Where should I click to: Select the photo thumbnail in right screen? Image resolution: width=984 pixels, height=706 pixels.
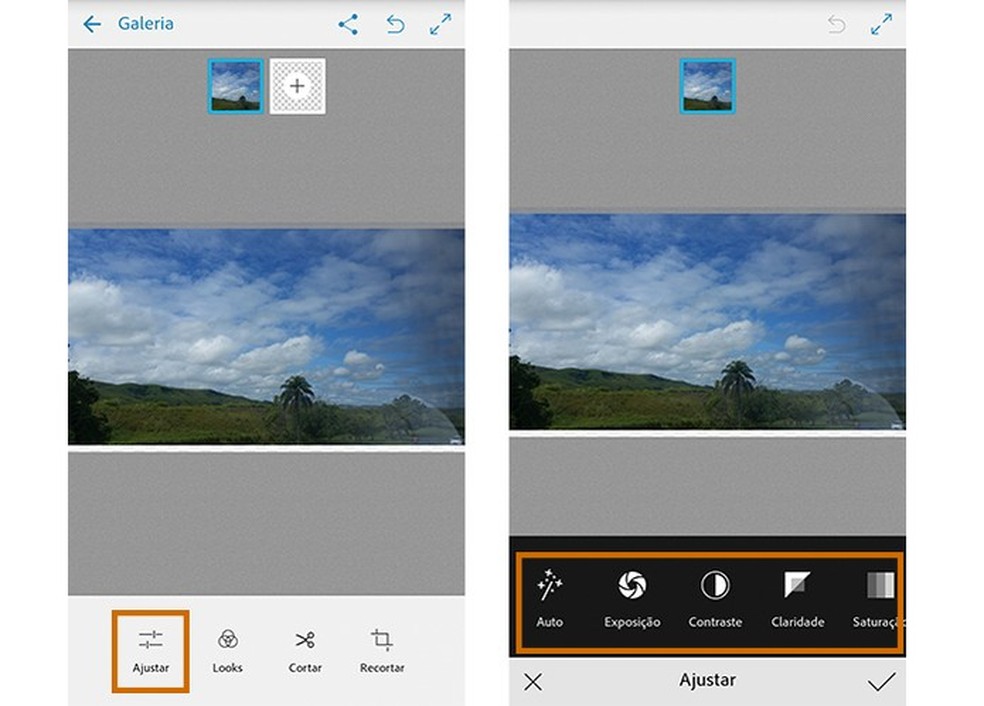707,86
